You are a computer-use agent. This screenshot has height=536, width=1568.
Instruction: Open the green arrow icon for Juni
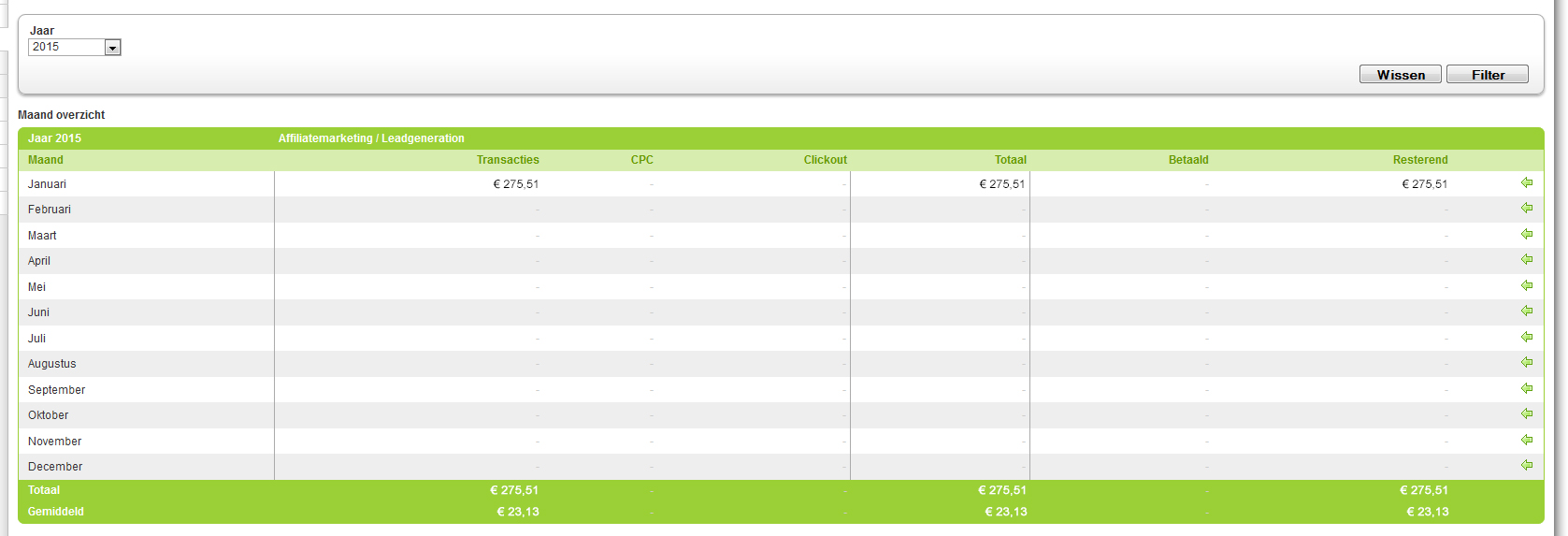(1527, 311)
